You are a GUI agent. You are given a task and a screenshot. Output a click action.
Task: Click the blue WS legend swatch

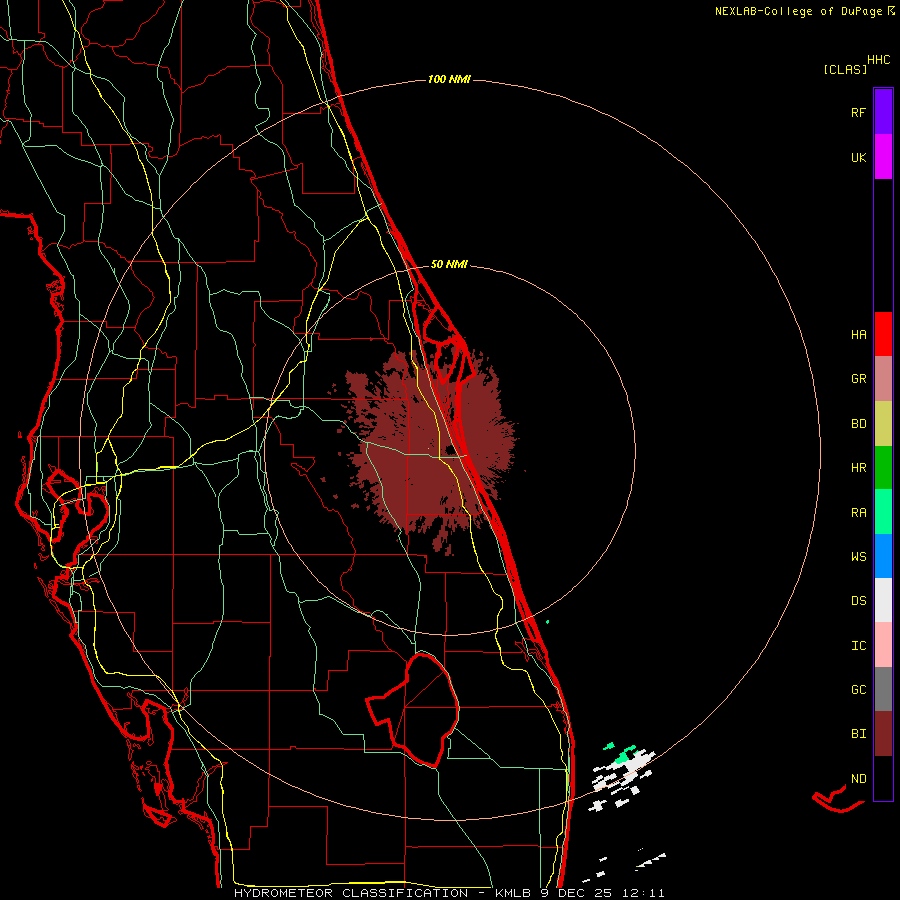[883, 556]
